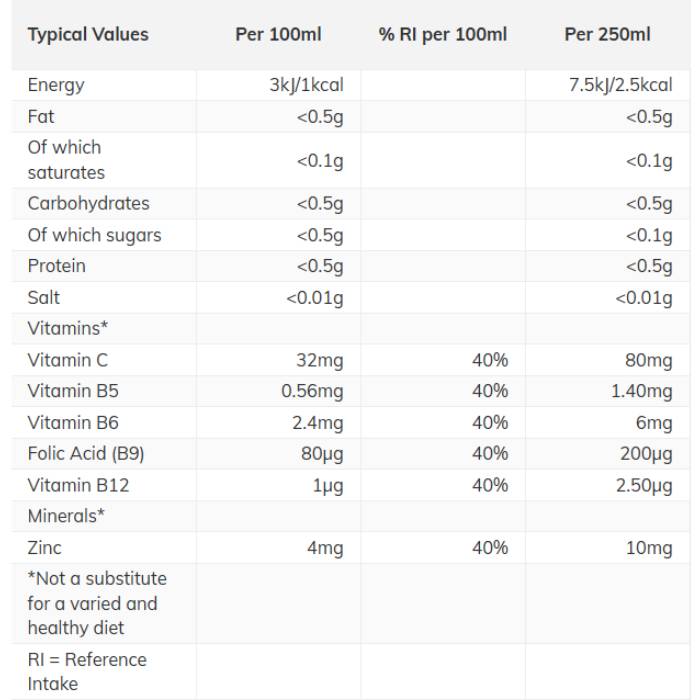Click the 'Carbohydrates' row label
This screenshot has height=700, width=700.
(89, 203)
